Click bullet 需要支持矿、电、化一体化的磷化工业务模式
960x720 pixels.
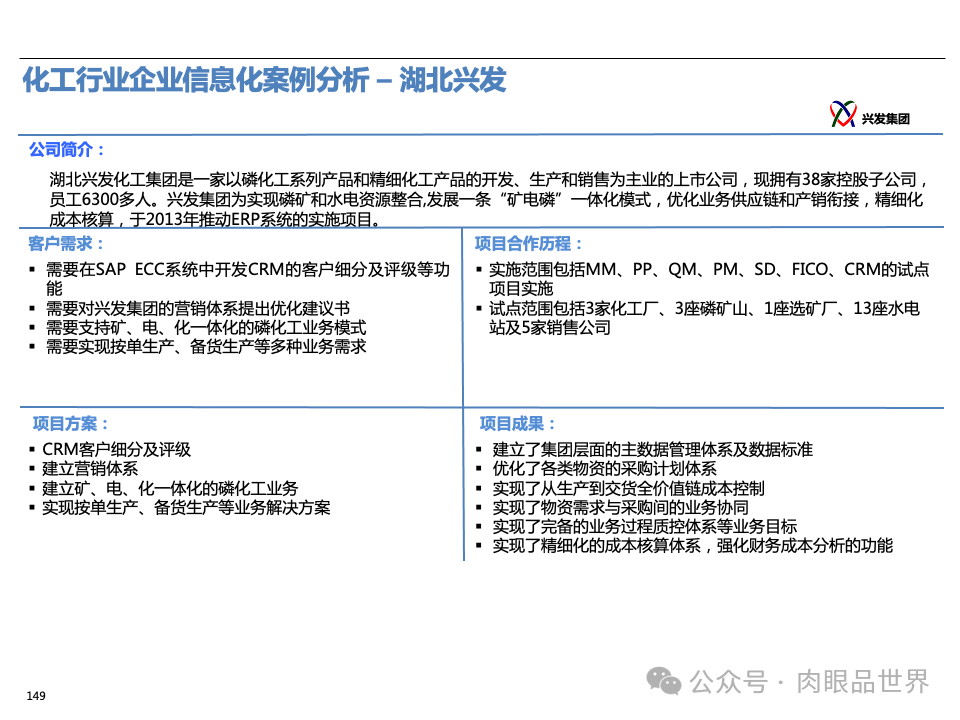206,328
